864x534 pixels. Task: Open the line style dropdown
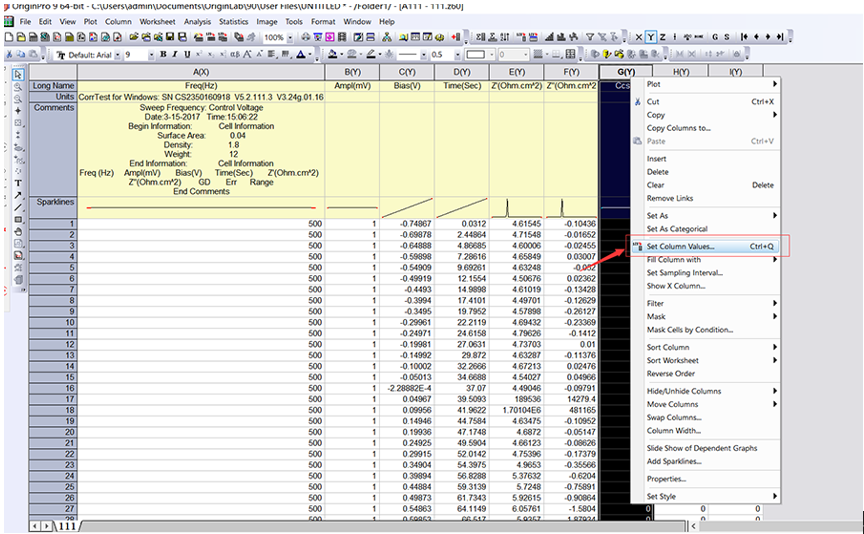tap(423, 55)
